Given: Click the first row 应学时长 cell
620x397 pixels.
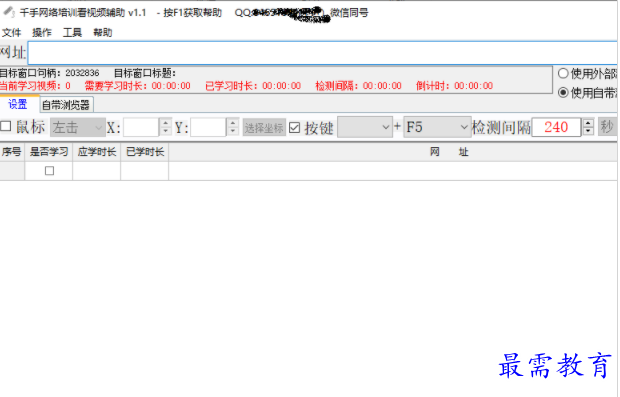Looking at the screenshot, I should (96, 171).
